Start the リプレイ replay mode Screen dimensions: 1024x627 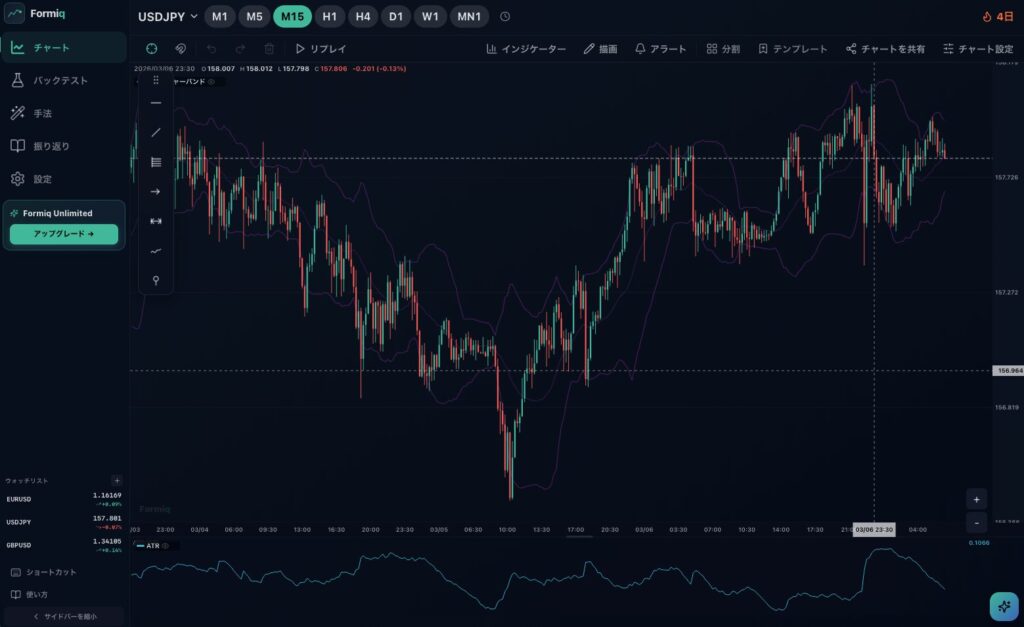[320, 48]
